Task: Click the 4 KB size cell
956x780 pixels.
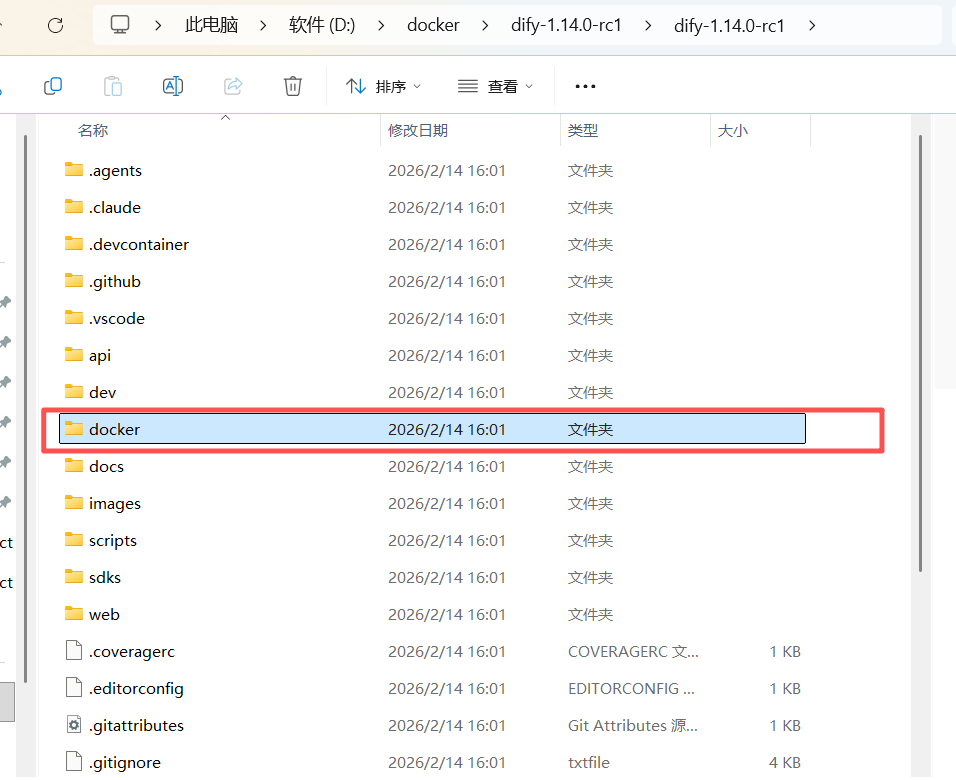Action: pyautogui.click(x=785, y=762)
